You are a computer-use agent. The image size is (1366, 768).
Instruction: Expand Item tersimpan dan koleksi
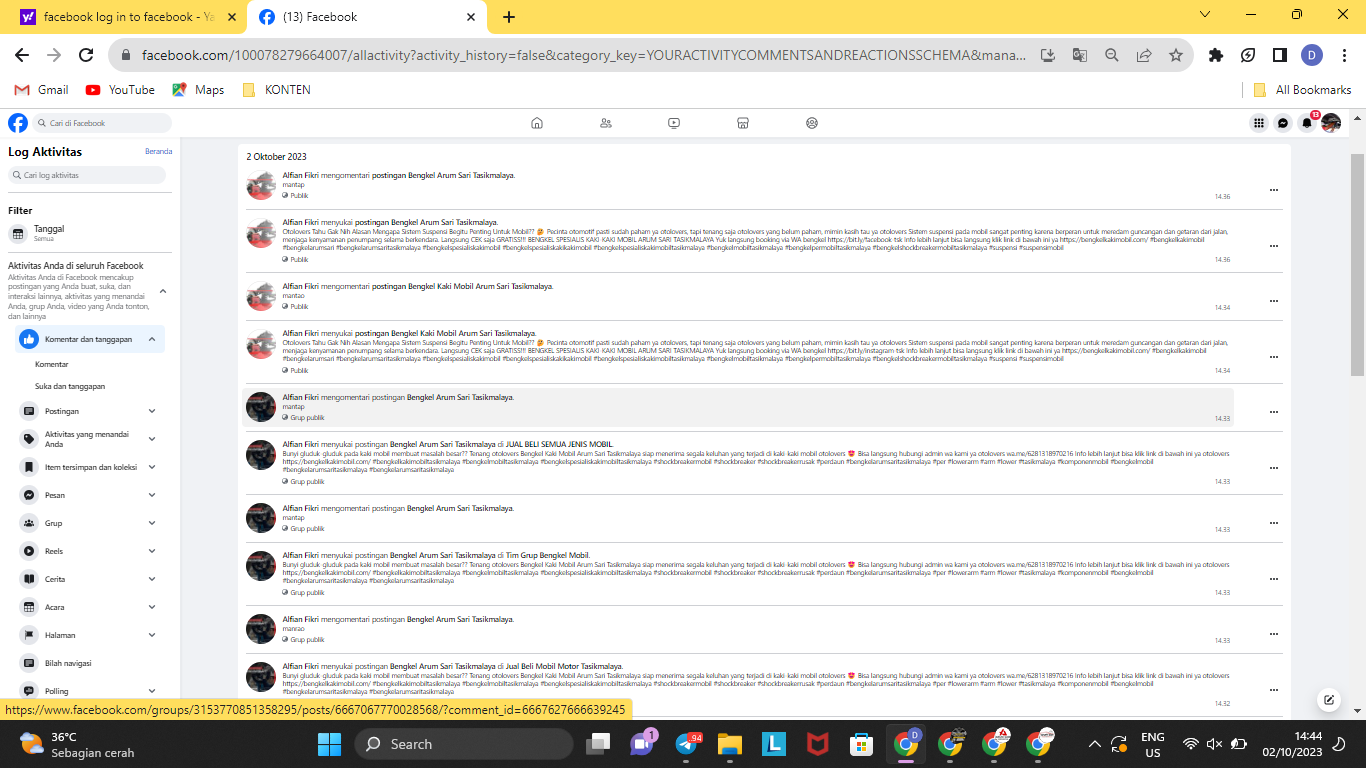coord(152,467)
